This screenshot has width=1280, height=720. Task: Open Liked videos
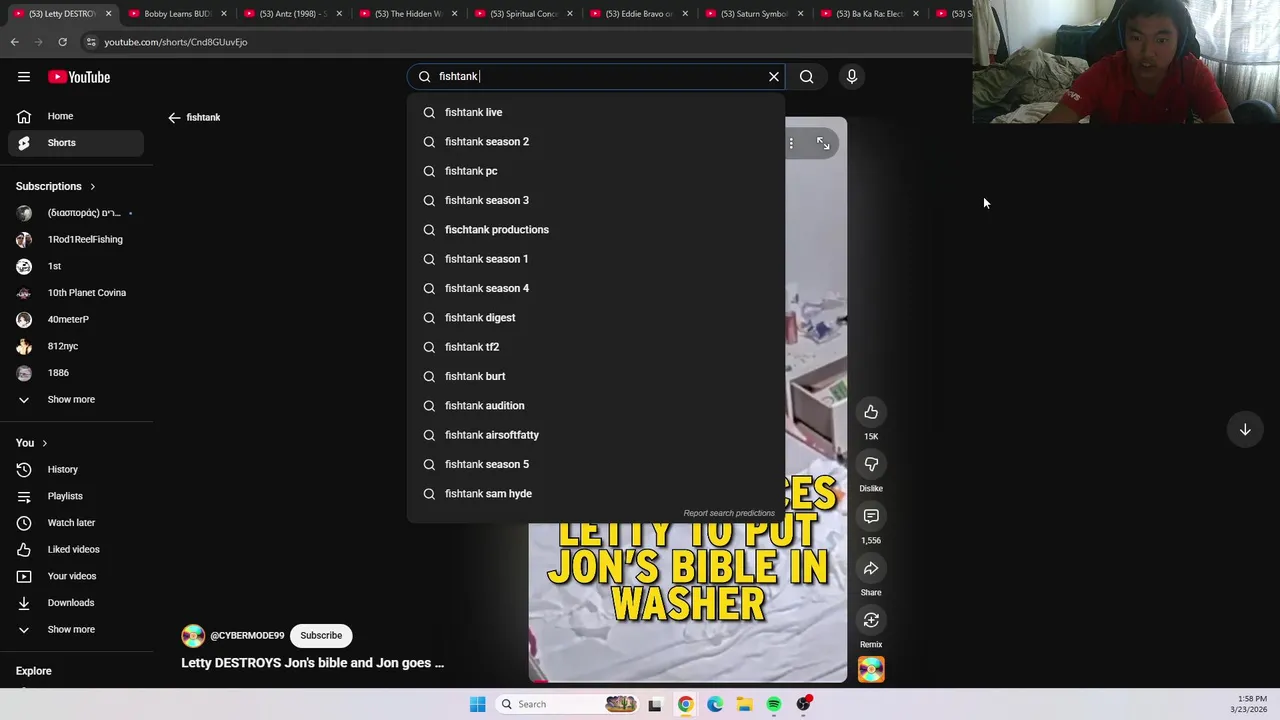[76, 549]
